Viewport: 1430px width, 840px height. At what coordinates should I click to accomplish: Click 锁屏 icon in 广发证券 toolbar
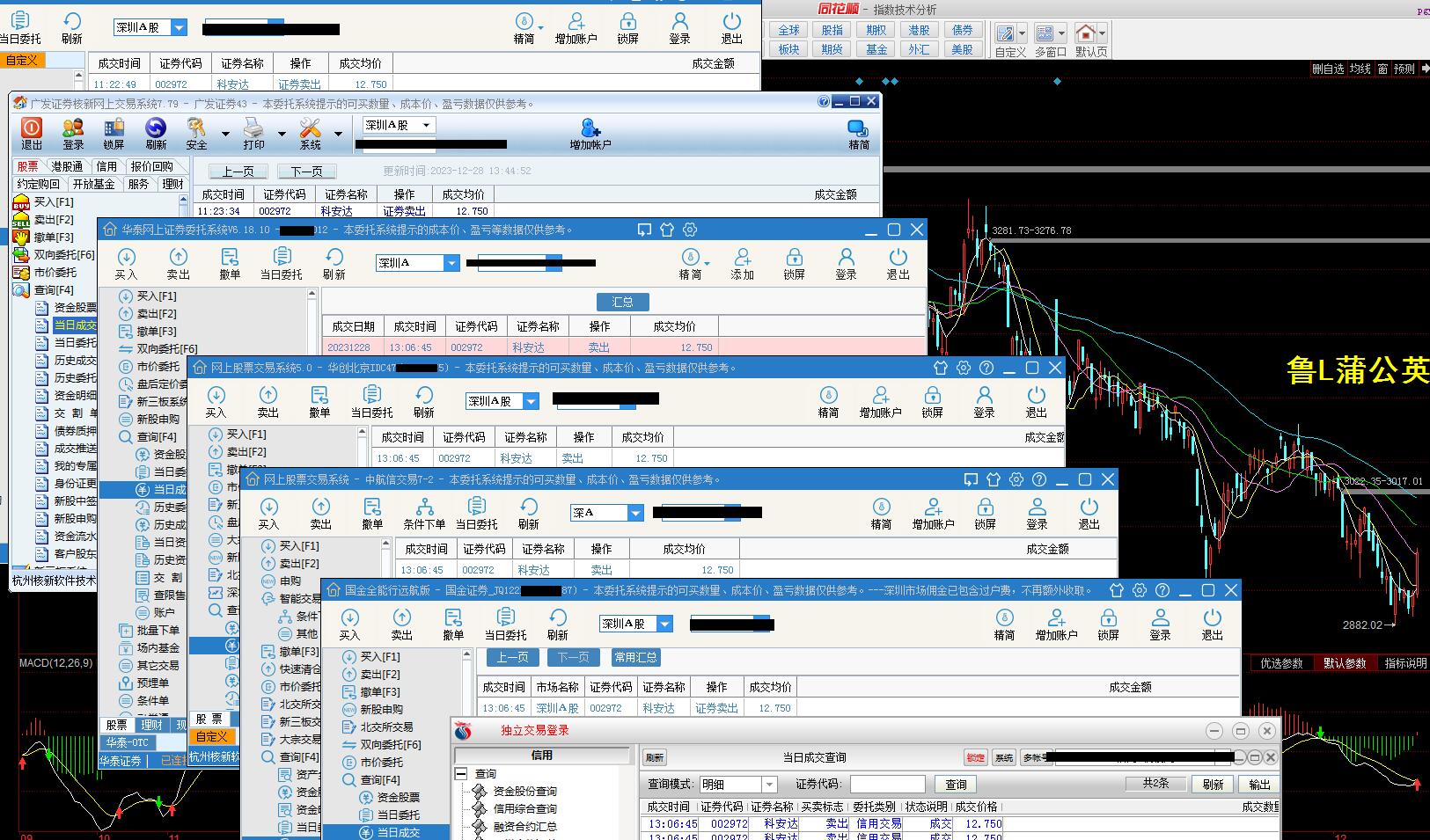[x=114, y=128]
